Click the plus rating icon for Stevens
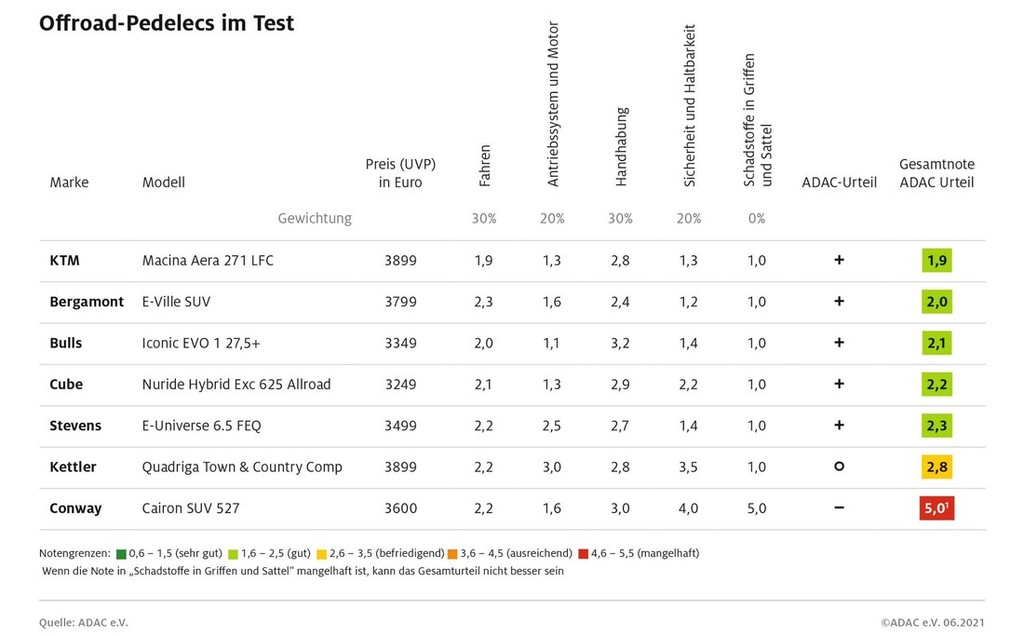 point(839,425)
